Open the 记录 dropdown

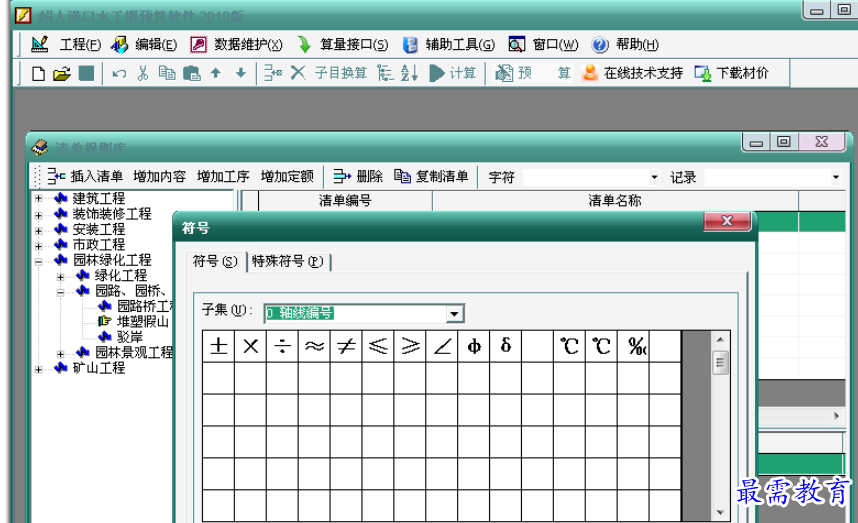[x=836, y=177]
